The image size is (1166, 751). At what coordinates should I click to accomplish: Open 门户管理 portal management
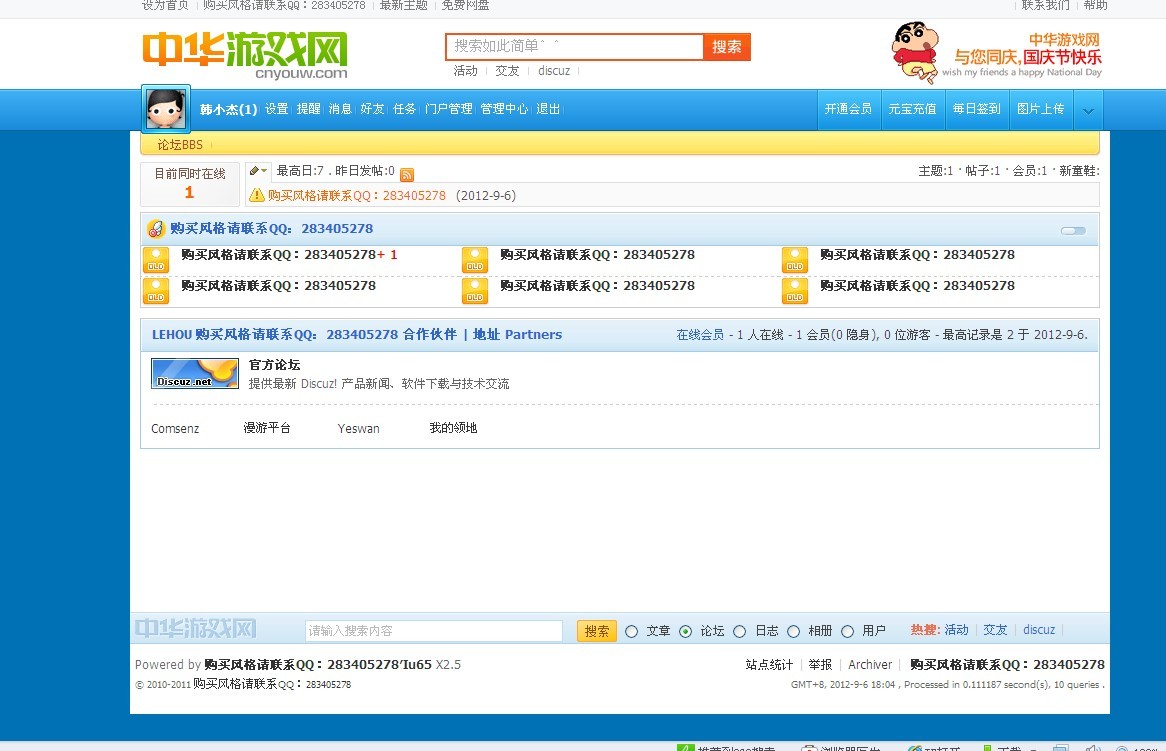pyautogui.click(x=448, y=109)
